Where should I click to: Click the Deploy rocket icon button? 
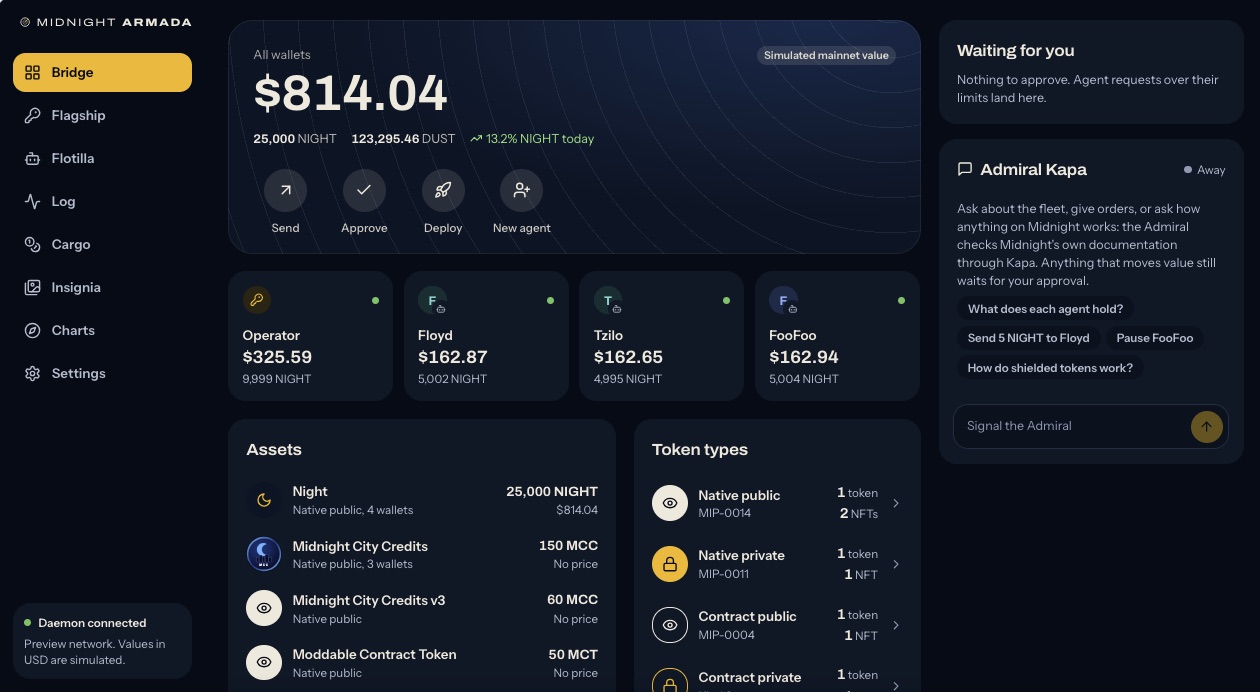click(x=443, y=190)
